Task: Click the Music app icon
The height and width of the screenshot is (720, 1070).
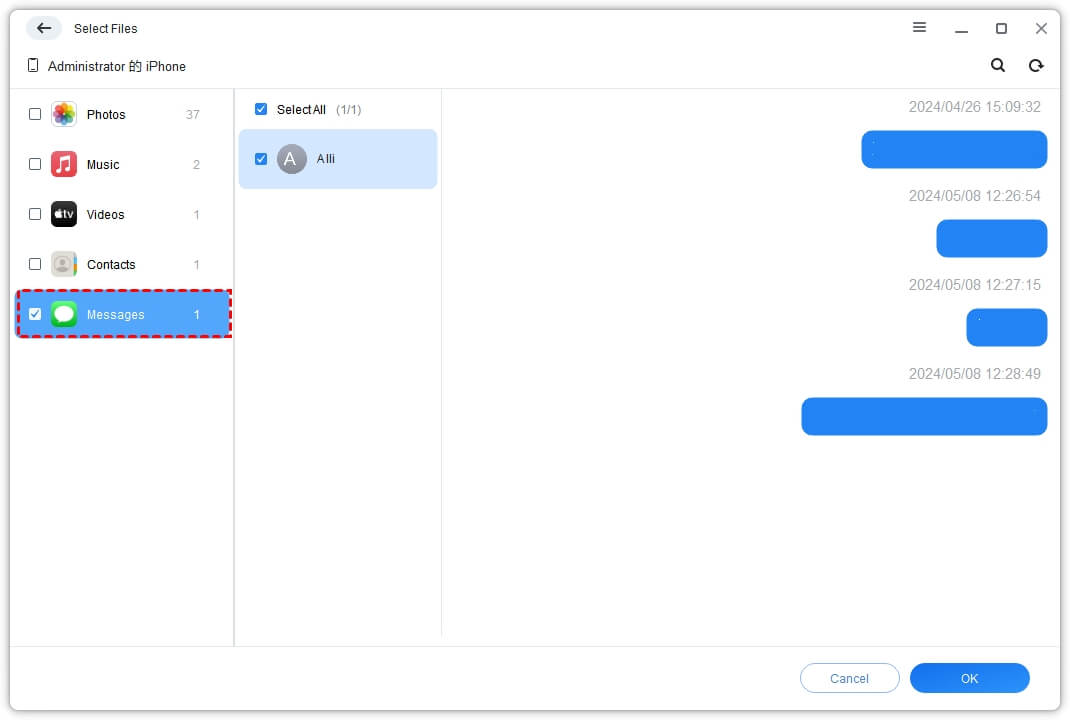Action: click(x=64, y=164)
